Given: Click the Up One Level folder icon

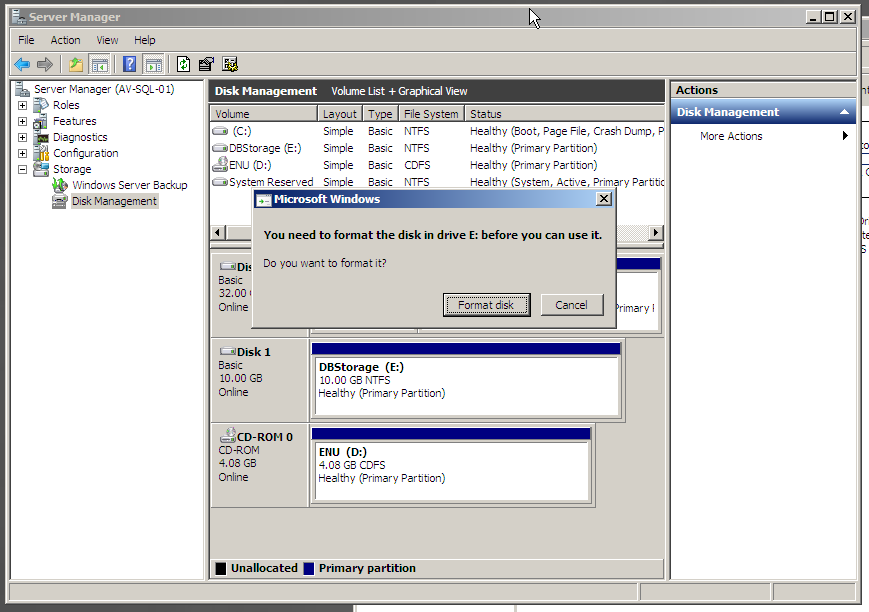Looking at the screenshot, I should click(x=76, y=65).
